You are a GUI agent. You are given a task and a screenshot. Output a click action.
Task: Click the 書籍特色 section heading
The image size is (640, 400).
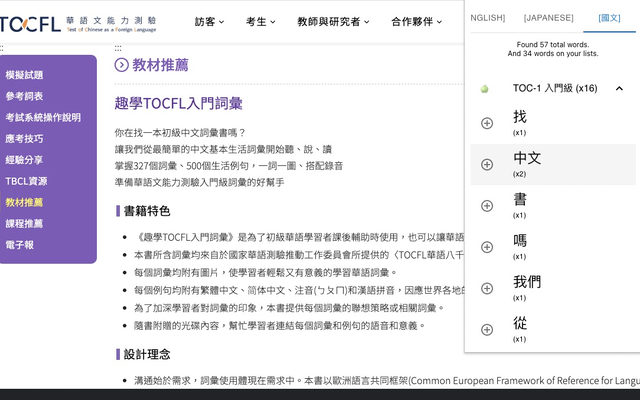click(x=147, y=211)
